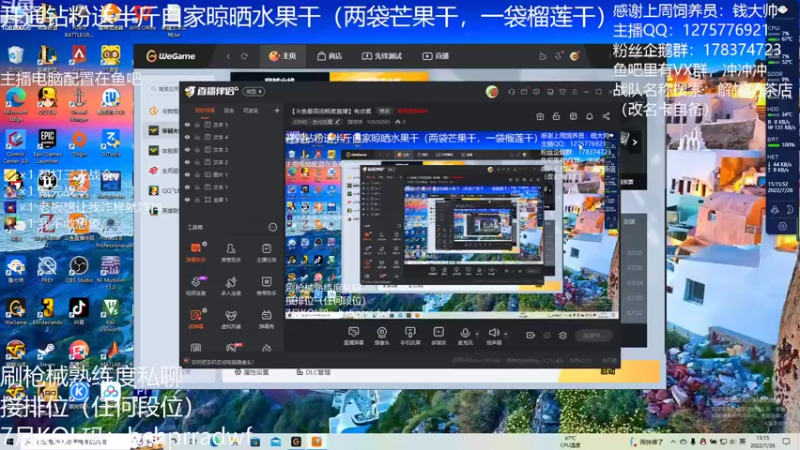Open Microsoft Edge desktop icon
The width and height of the screenshot is (800, 450).
15,104
